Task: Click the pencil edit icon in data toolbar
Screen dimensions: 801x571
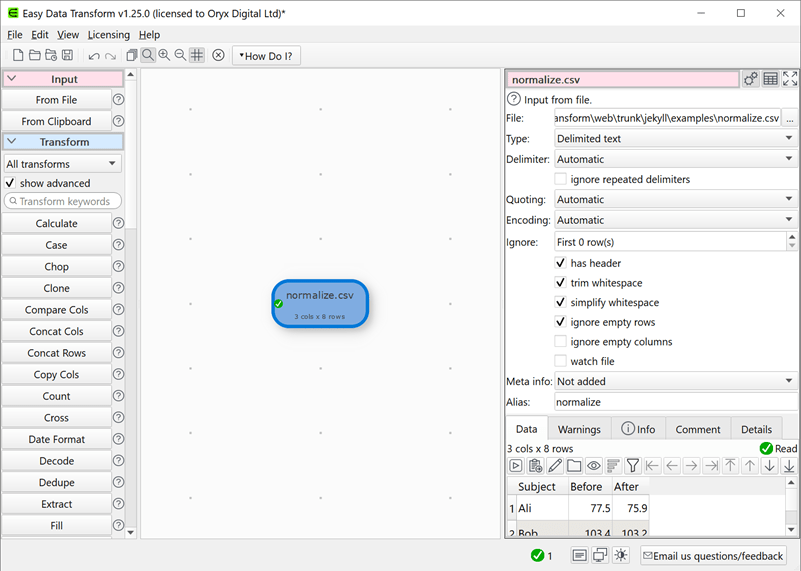Action: pyautogui.click(x=555, y=466)
